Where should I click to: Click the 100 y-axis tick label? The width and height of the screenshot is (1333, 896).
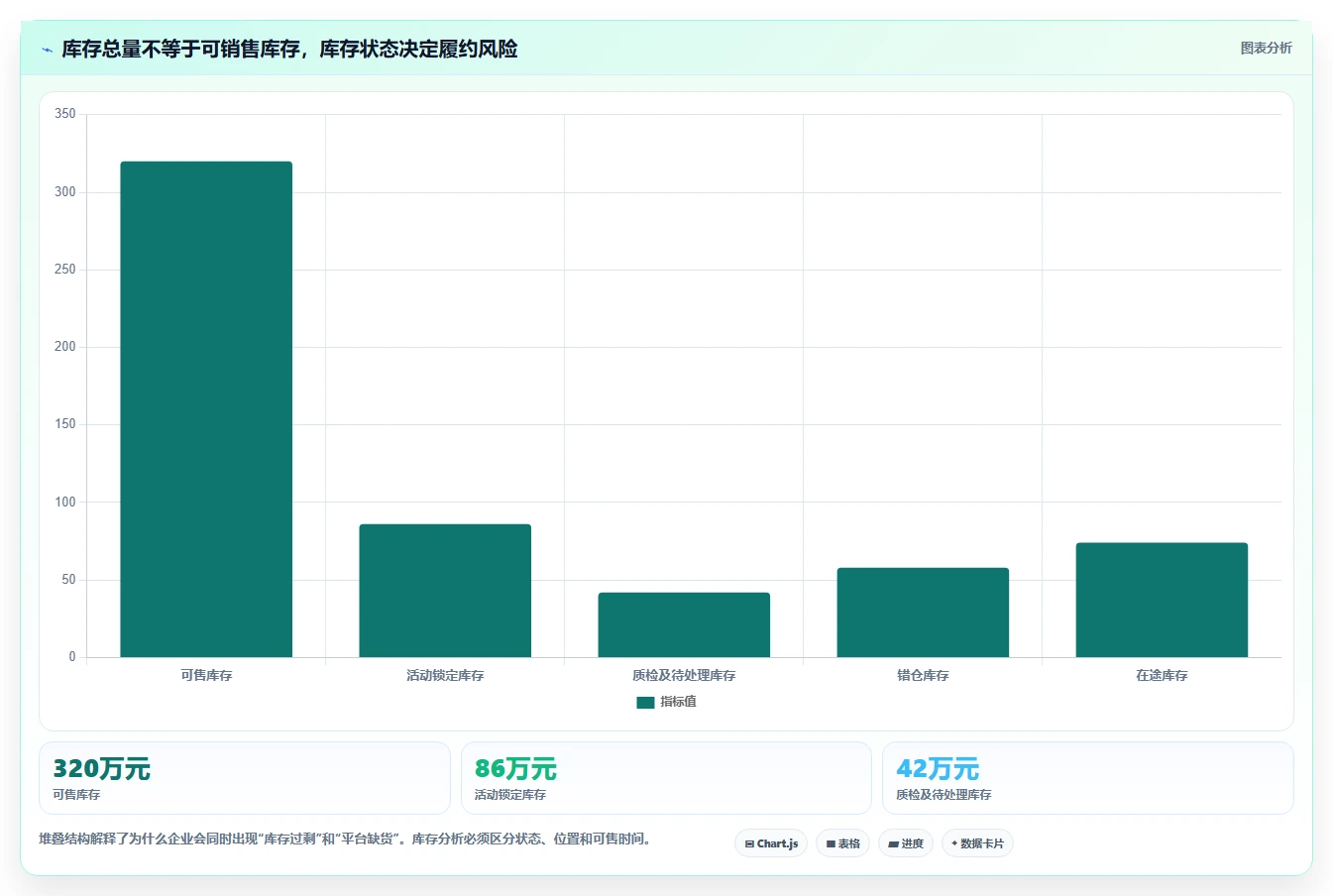pyautogui.click(x=65, y=503)
